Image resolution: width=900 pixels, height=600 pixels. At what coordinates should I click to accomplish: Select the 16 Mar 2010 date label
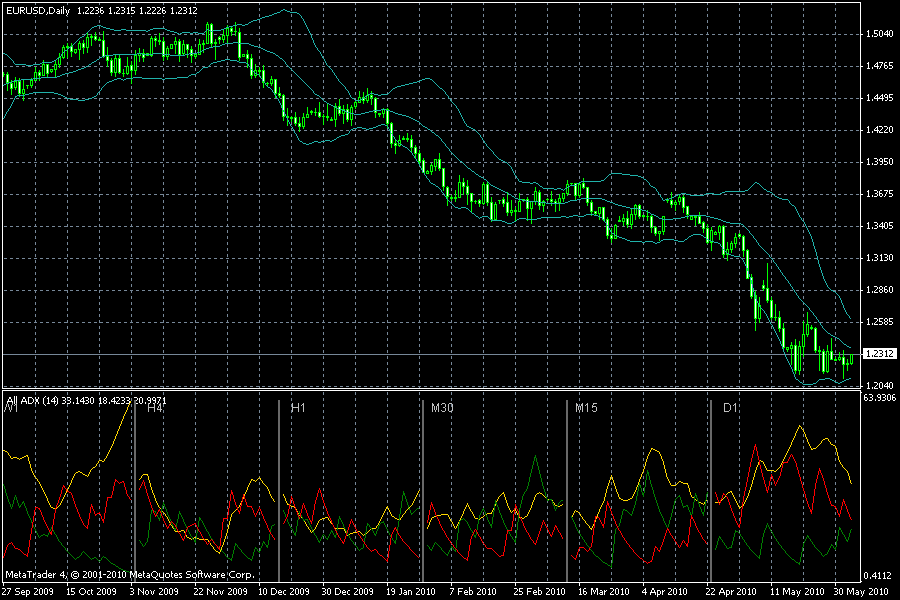(x=604, y=591)
